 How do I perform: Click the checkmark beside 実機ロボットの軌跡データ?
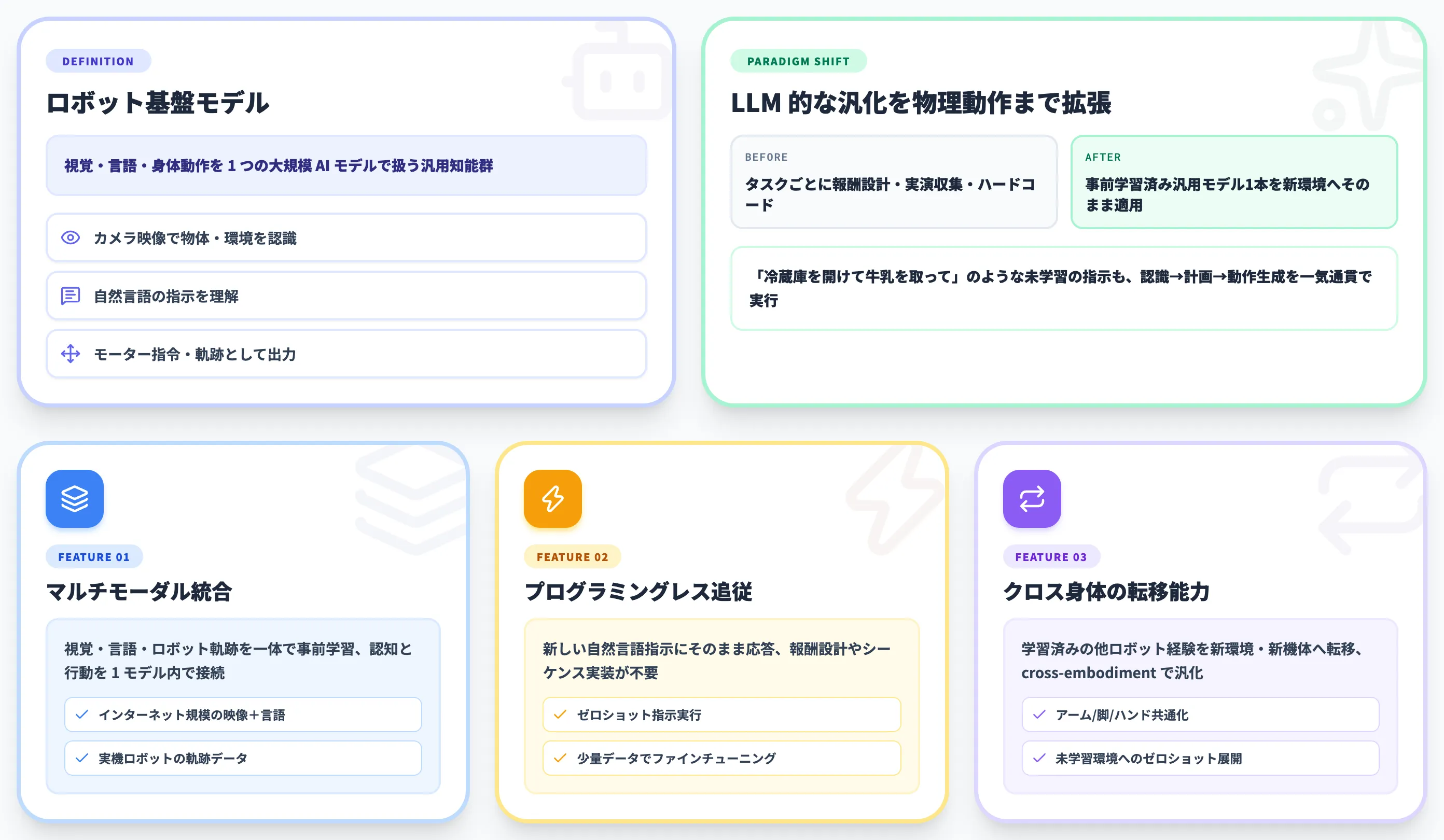82,758
